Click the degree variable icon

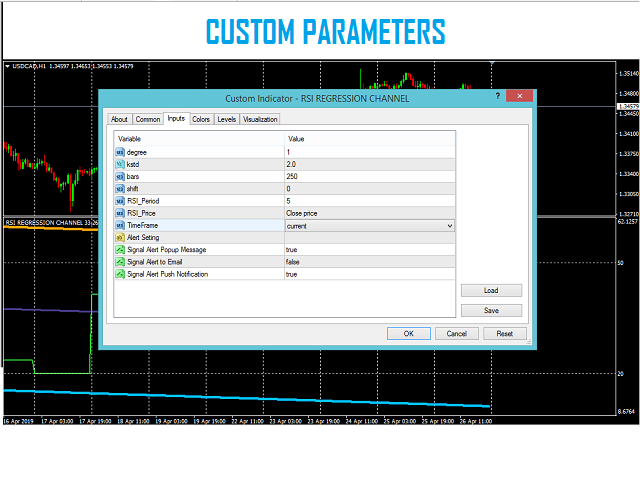(120, 152)
